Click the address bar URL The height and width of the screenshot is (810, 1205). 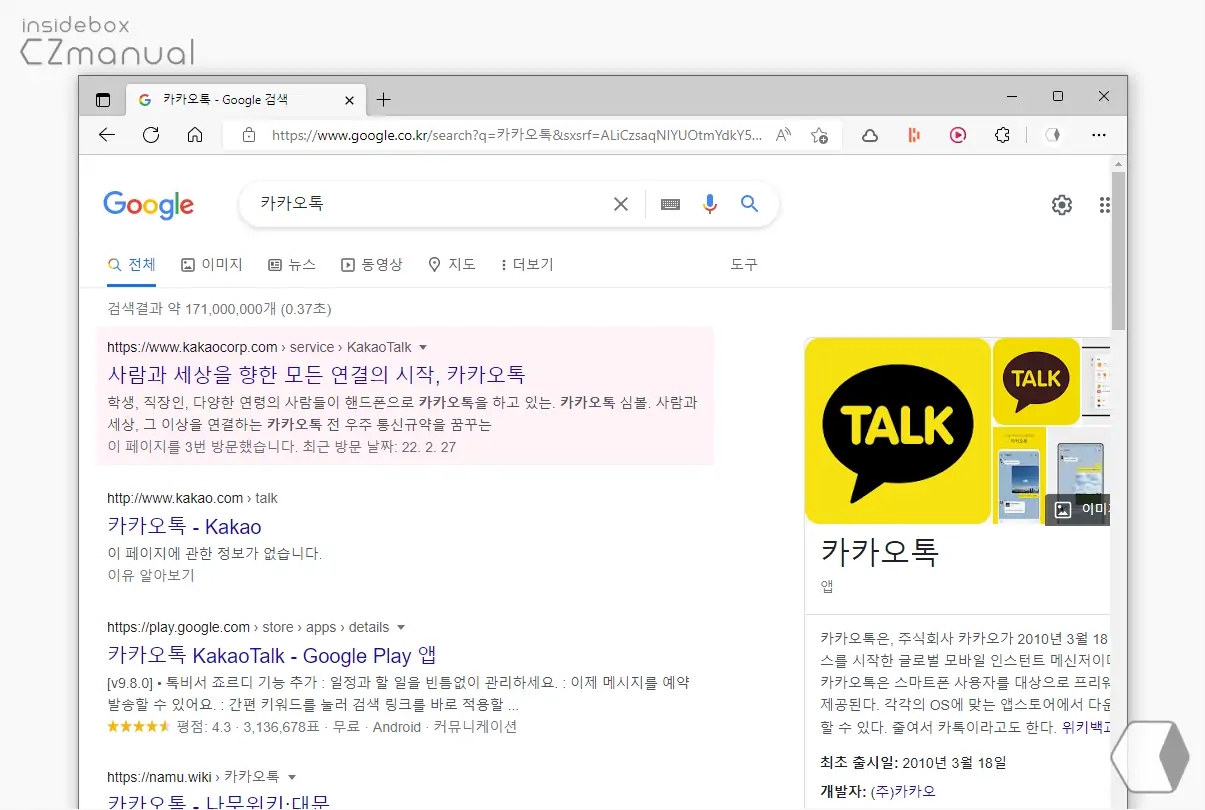point(517,135)
